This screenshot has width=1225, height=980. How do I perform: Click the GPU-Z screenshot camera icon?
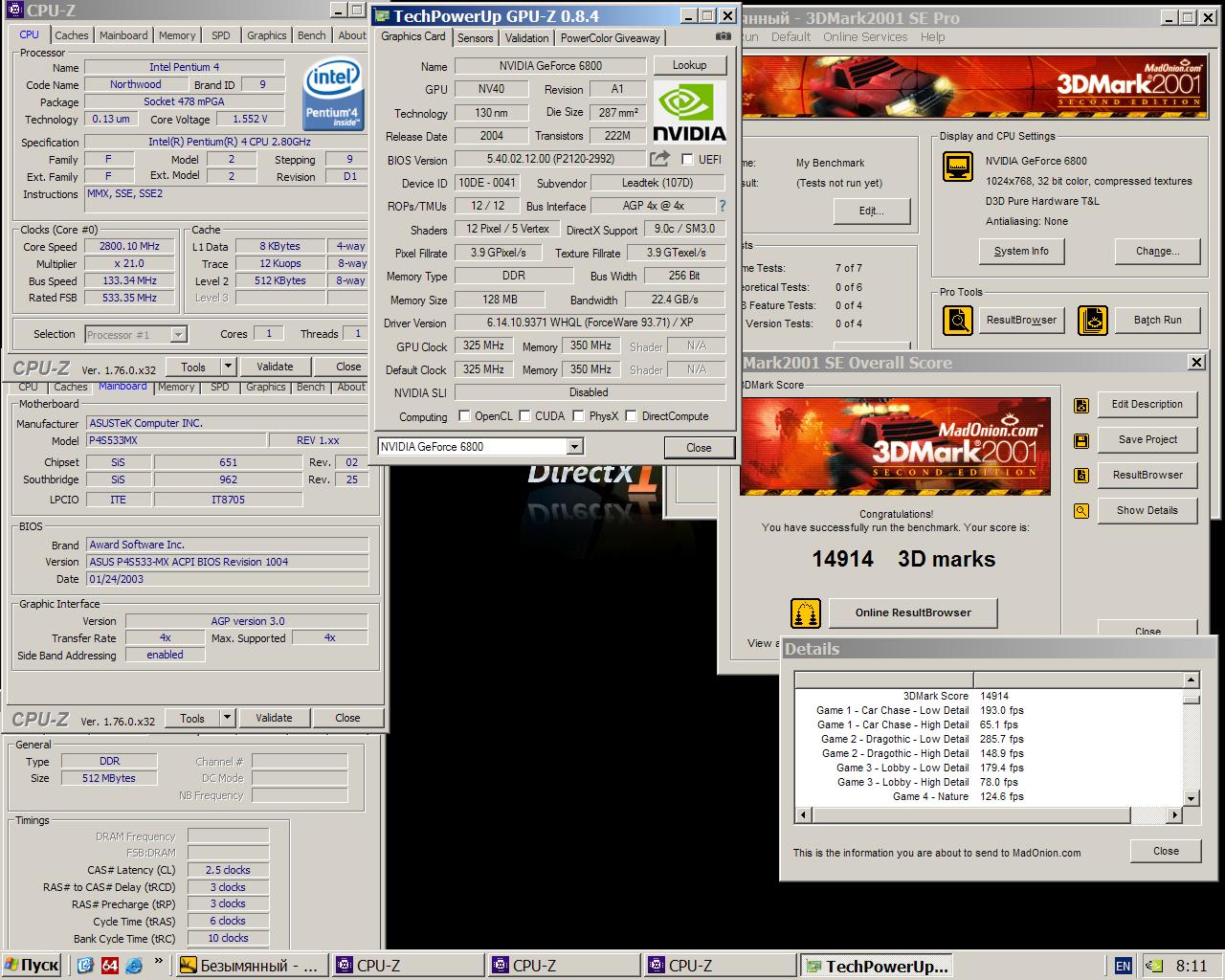[x=723, y=36]
